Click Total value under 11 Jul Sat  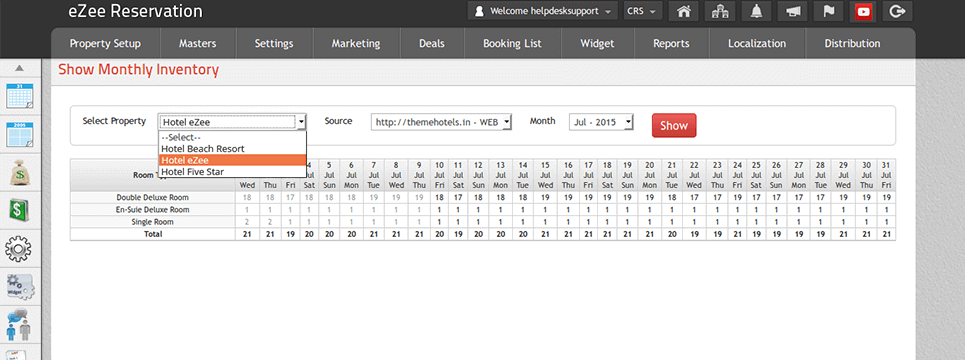click(x=458, y=234)
